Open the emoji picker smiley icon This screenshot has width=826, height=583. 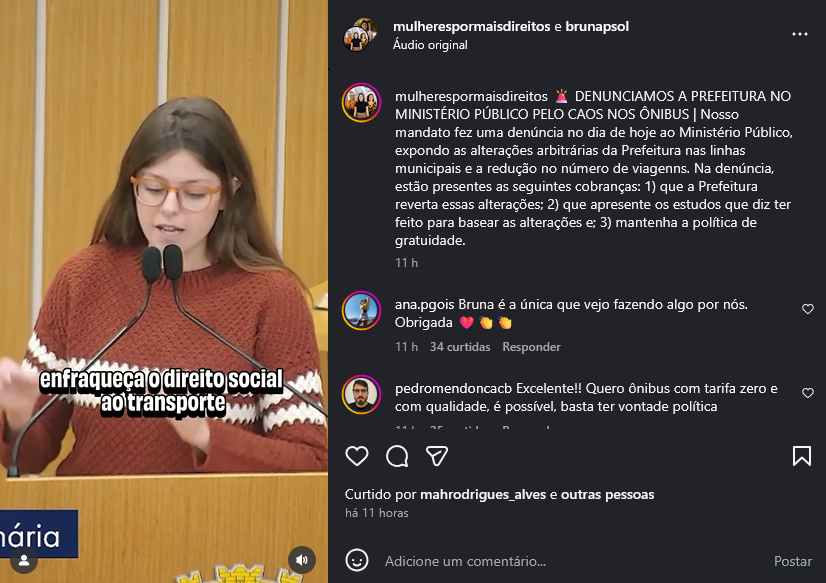coord(357,560)
